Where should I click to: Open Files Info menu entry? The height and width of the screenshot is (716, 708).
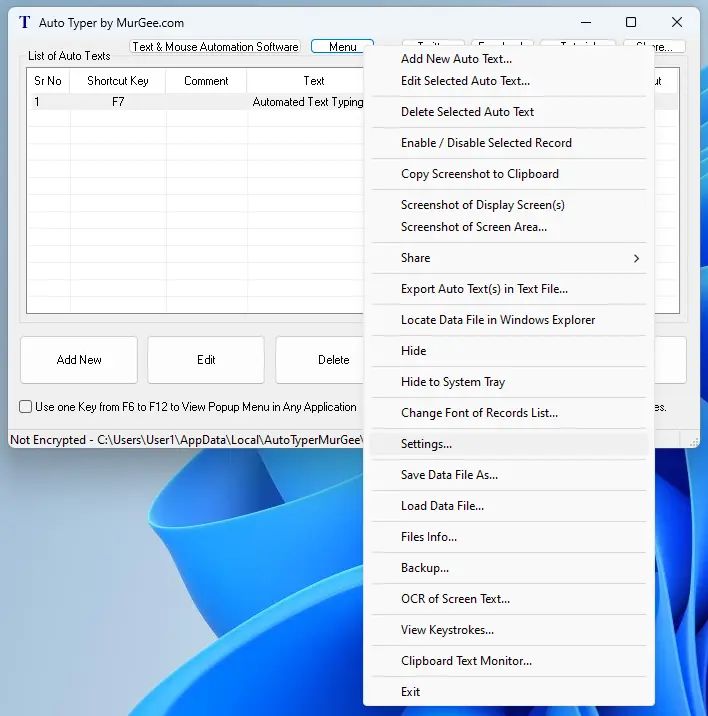pos(509,537)
